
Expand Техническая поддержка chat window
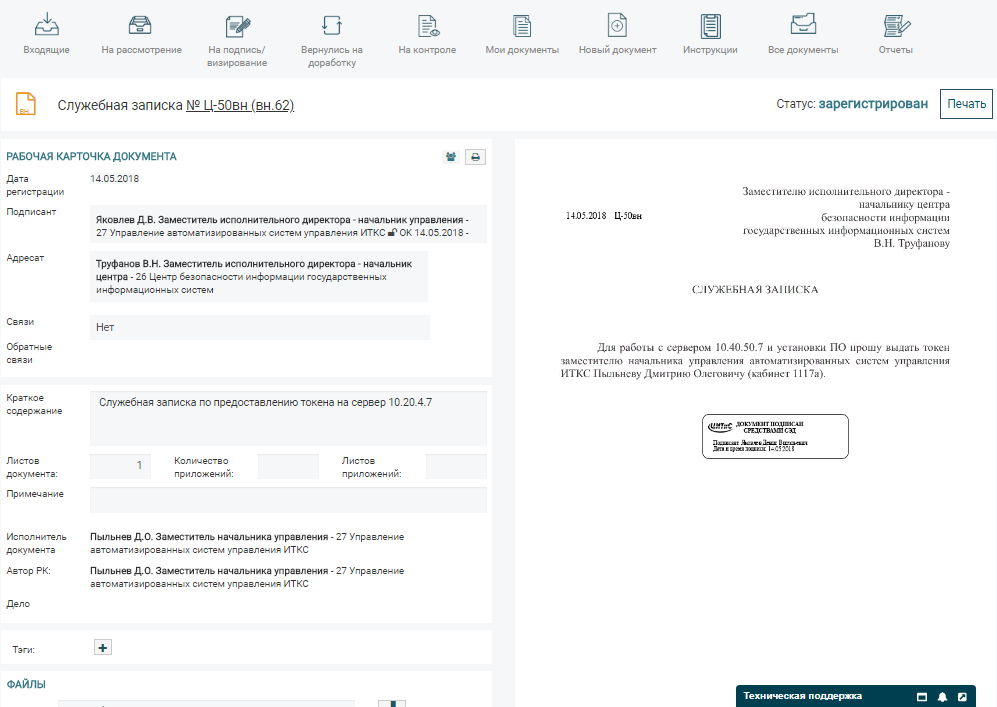(x=922, y=696)
